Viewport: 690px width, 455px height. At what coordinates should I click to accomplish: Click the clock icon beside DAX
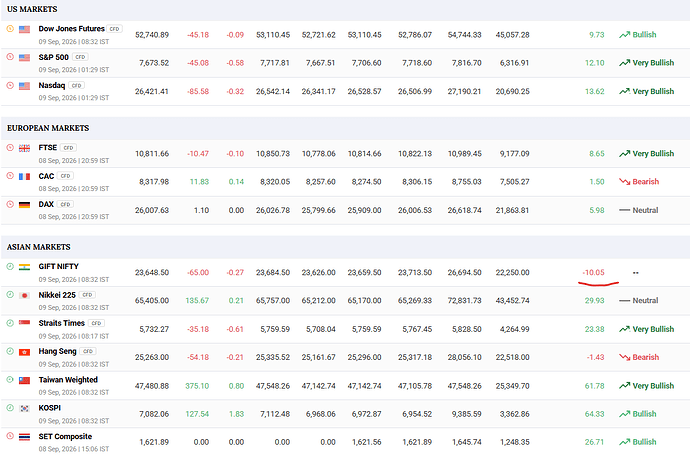point(10,204)
